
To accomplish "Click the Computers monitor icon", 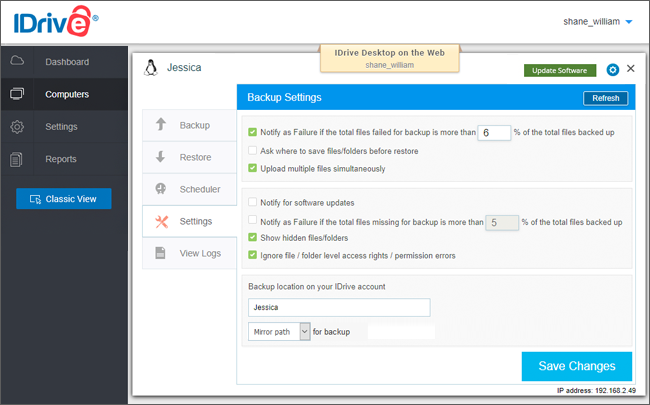I will (17, 94).
